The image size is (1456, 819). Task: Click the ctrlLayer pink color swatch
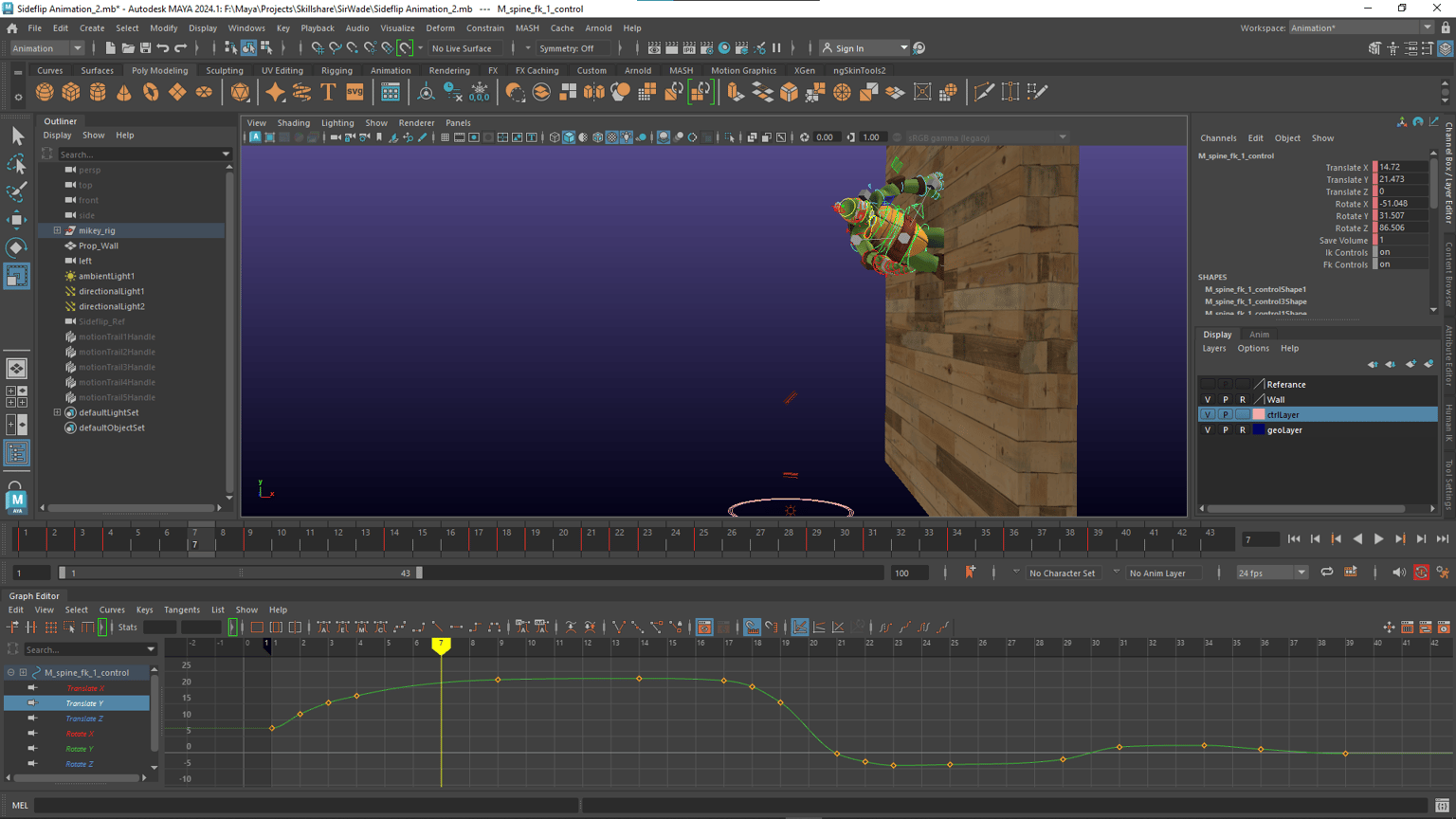coord(1259,415)
